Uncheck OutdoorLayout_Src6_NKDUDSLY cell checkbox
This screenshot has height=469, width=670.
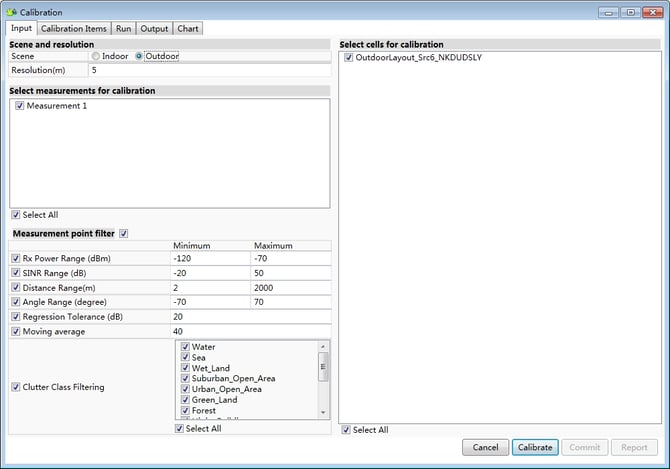[348, 58]
